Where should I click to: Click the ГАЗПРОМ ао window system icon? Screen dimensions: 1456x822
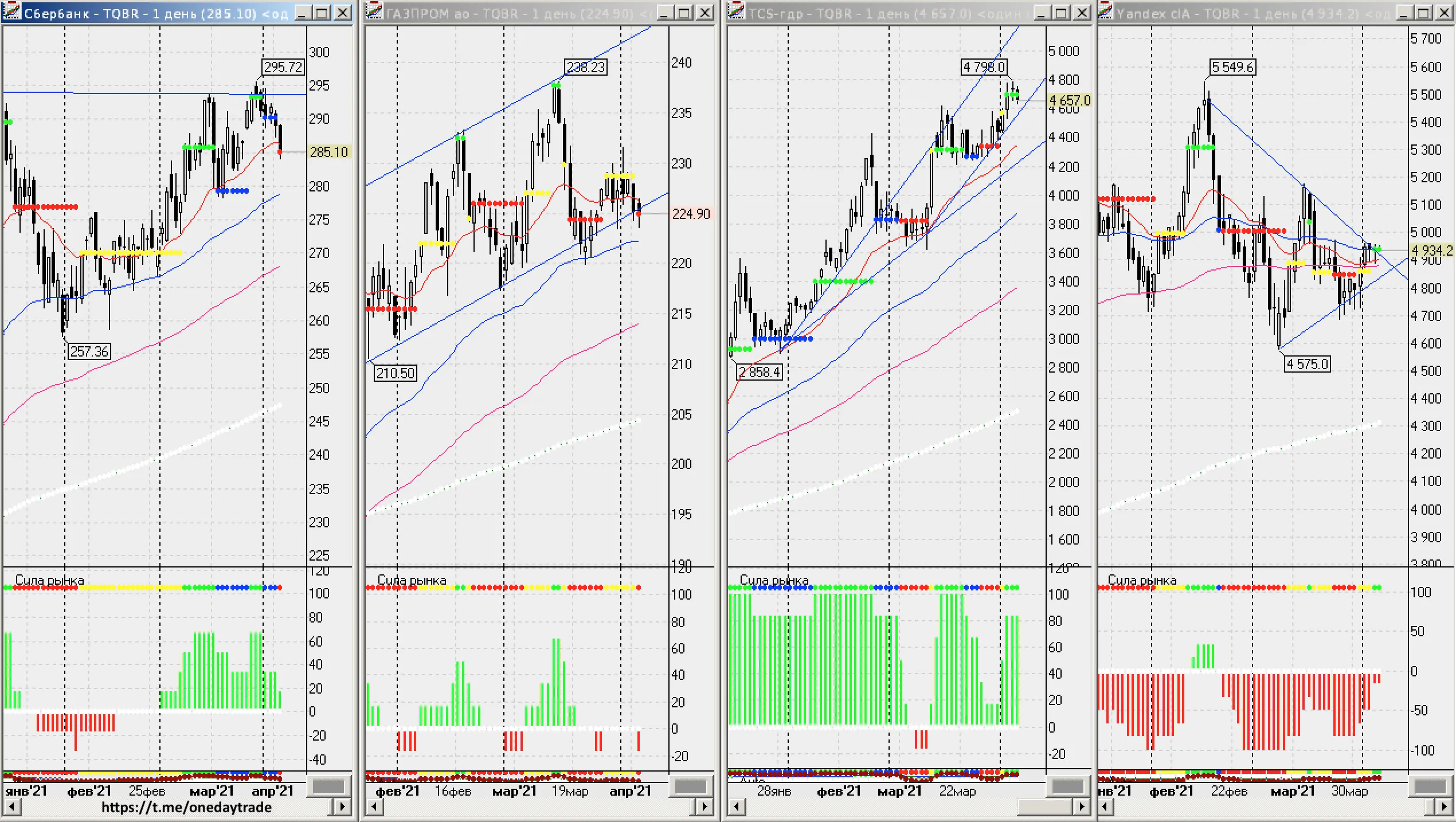pyautogui.click(x=374, y=12)
